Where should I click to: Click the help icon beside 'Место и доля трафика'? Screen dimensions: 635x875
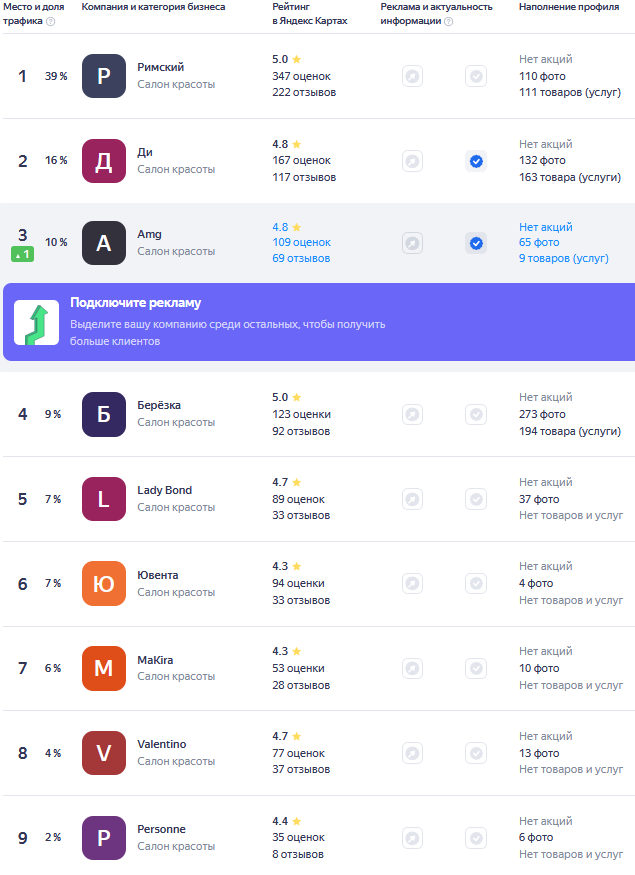pos(51,21)
